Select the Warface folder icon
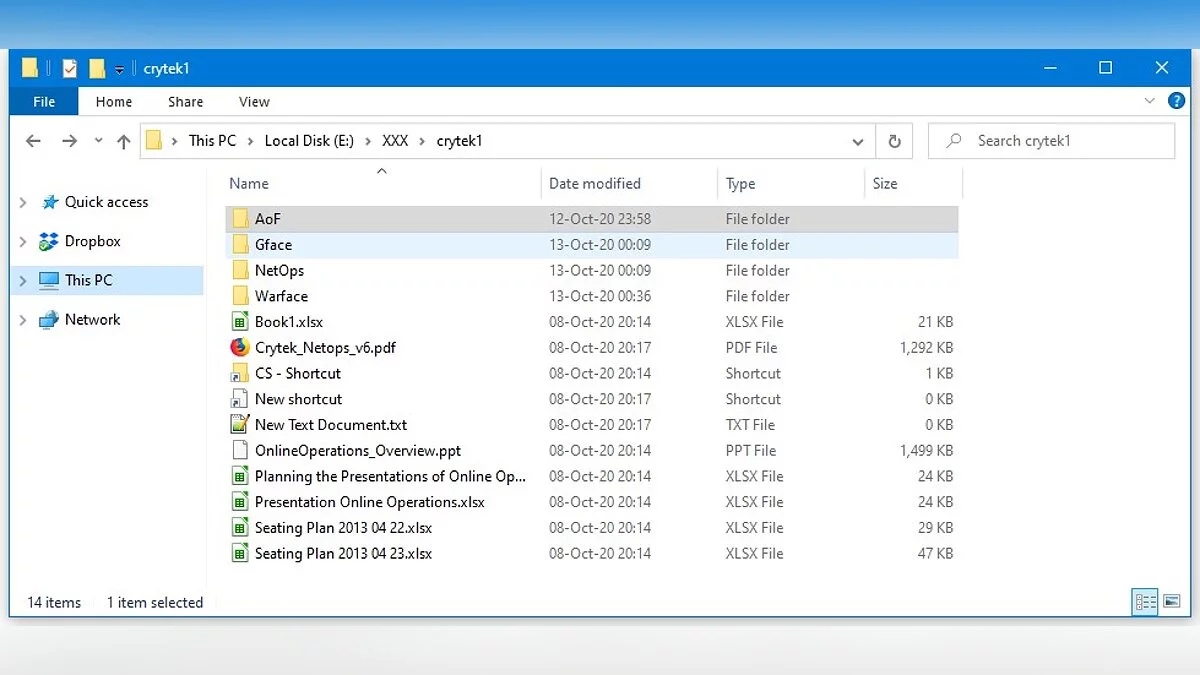1200x675 pixels. [239, 296]
